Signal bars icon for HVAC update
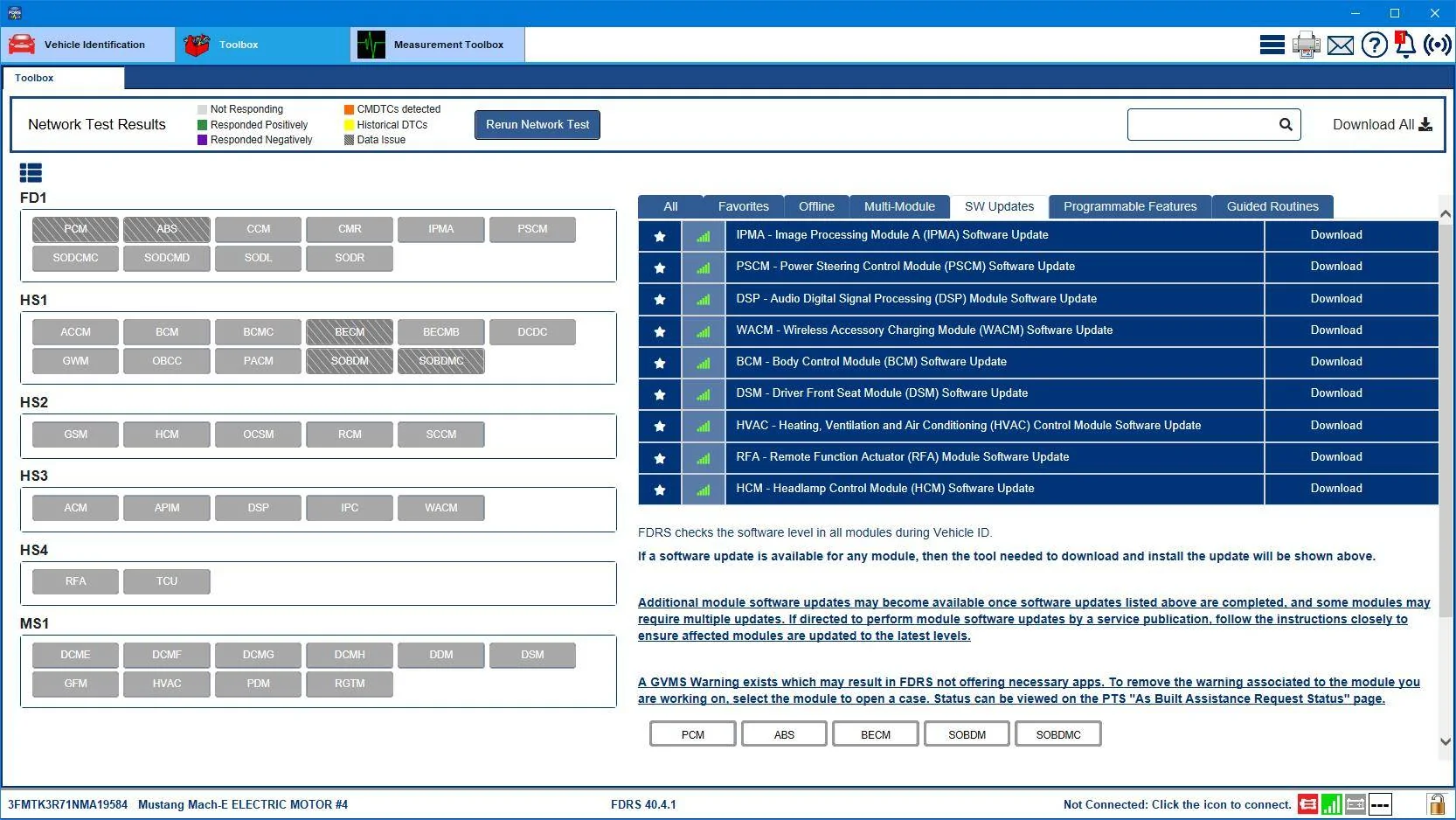This screenshot has height=820, width=1456. (704, 426)
